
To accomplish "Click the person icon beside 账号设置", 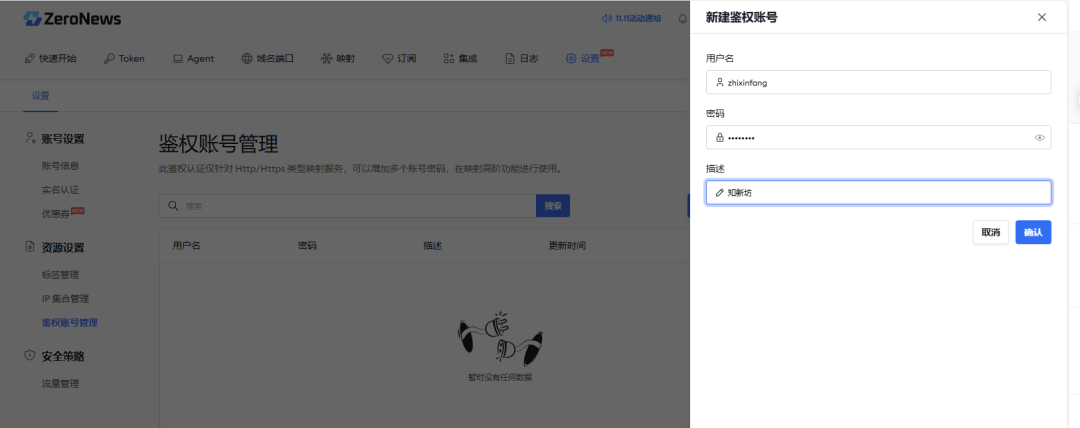I will [30, 138].
